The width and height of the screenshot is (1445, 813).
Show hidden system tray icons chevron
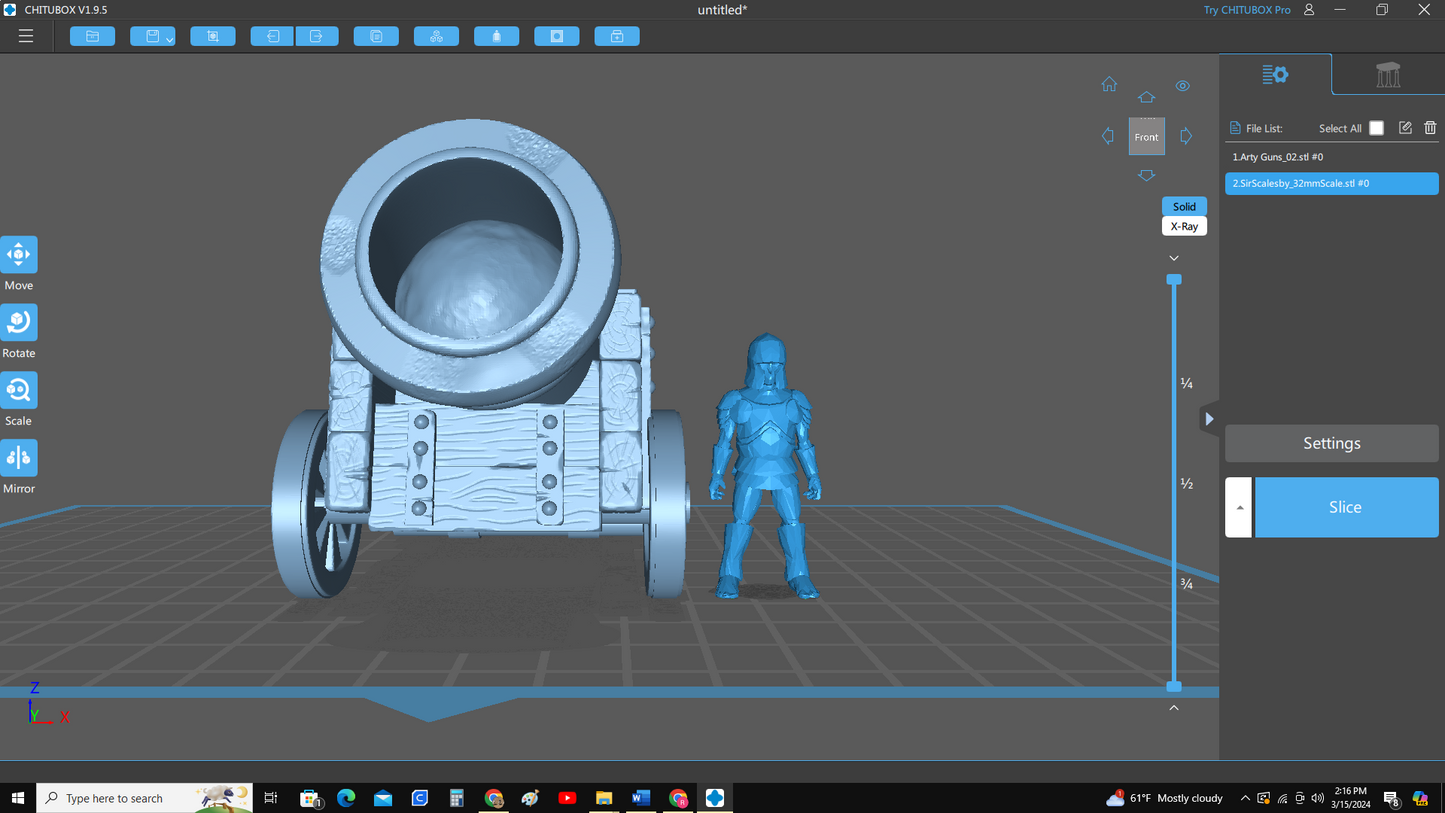pyautogui.click(x=1245, y=798)
